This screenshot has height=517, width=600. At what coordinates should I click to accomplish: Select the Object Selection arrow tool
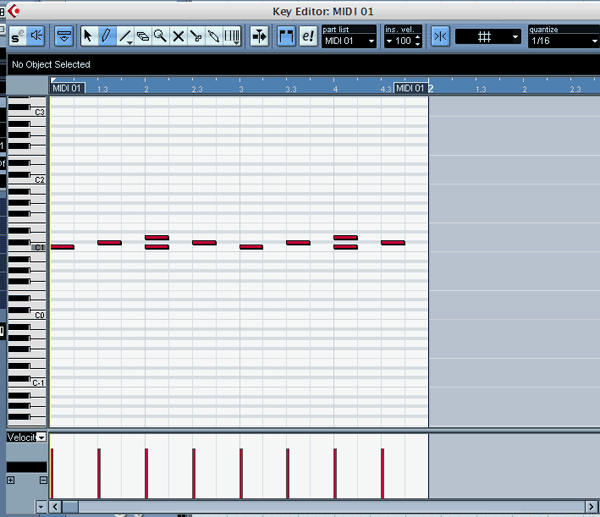click(x=87, y=36)
